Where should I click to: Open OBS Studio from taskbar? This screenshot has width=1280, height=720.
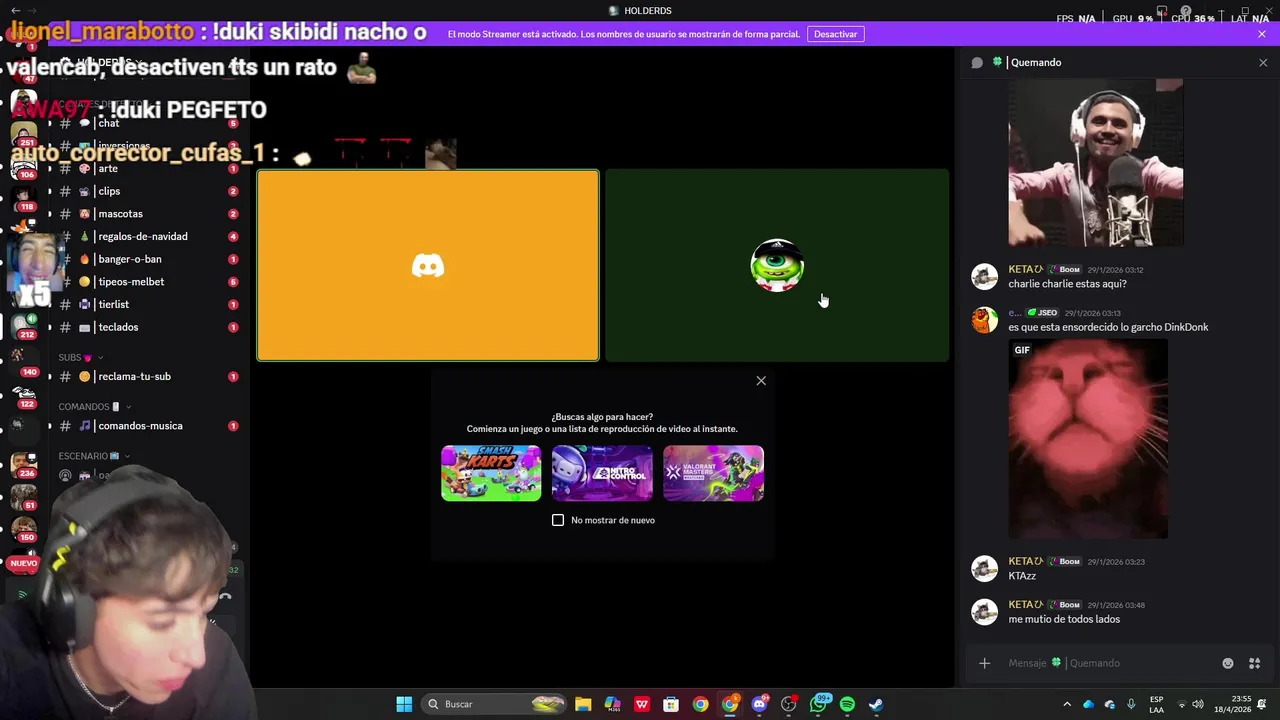coord(788,704)
